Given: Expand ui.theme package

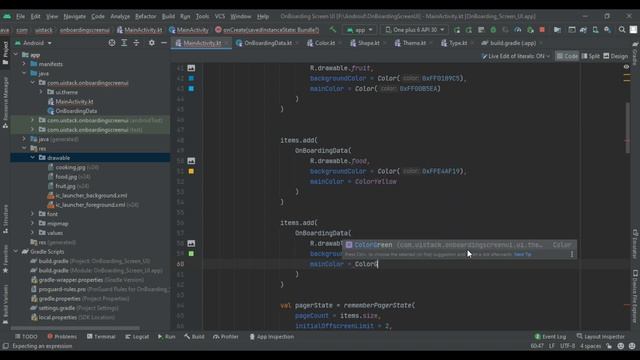Looking at the screenshot, I should 41,92.
